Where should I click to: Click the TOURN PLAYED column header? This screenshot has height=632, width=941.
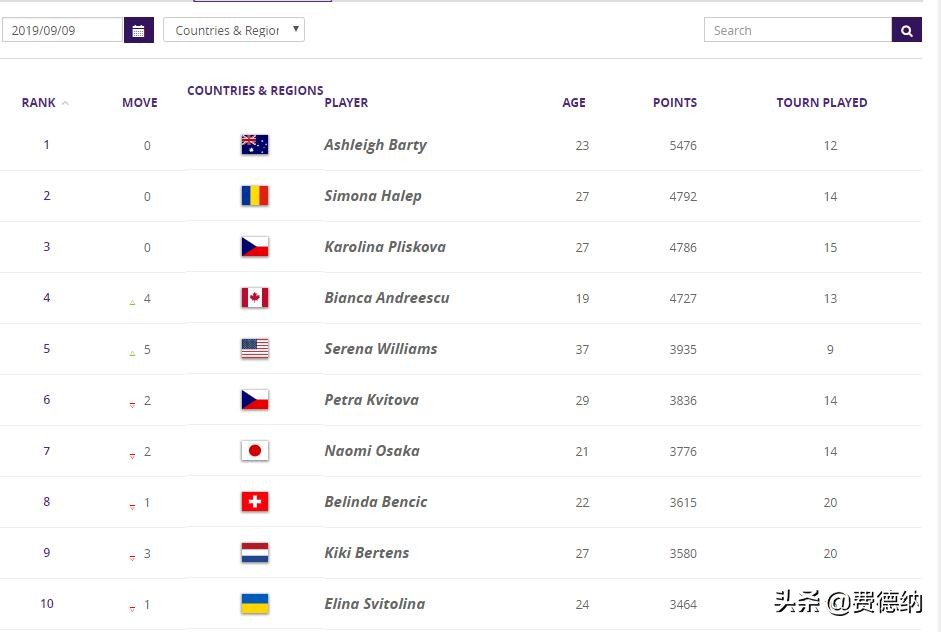click(x=821, y=102)
